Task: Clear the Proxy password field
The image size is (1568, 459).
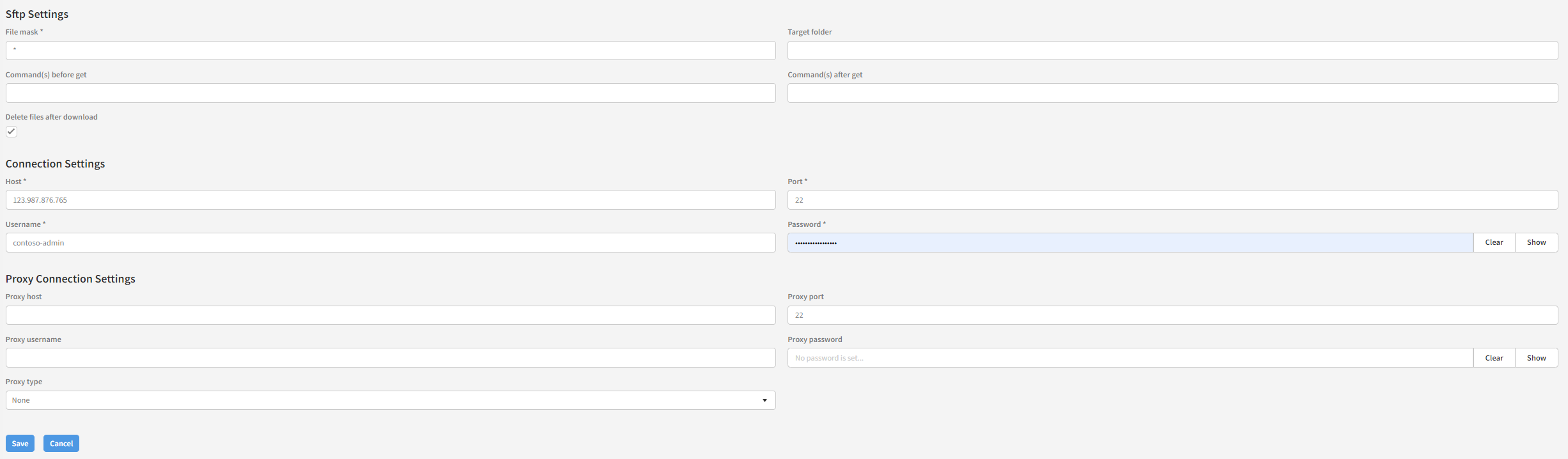Action: click(1494, 358)
